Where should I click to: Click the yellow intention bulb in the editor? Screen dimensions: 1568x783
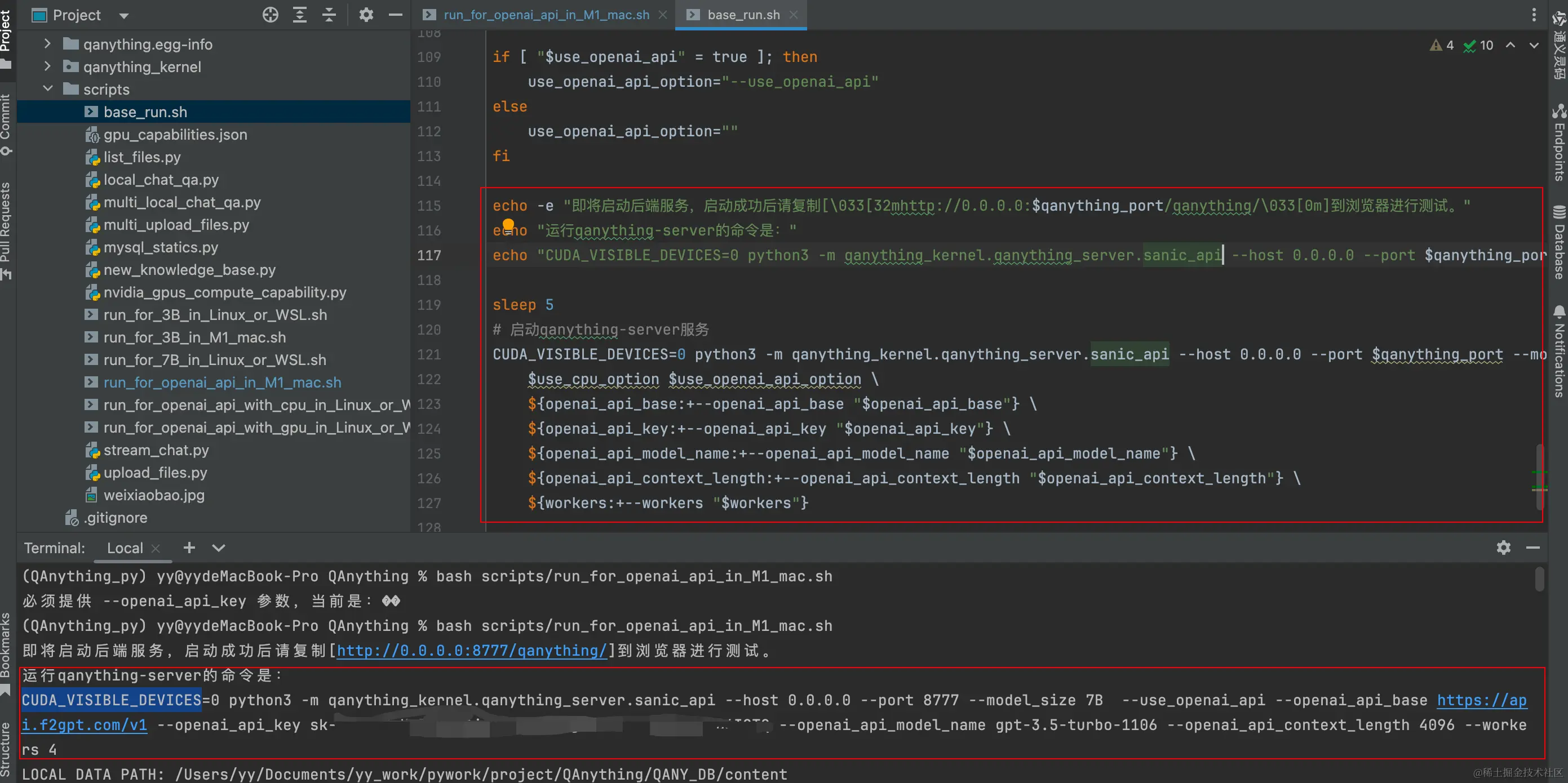(x=508, y=225)
